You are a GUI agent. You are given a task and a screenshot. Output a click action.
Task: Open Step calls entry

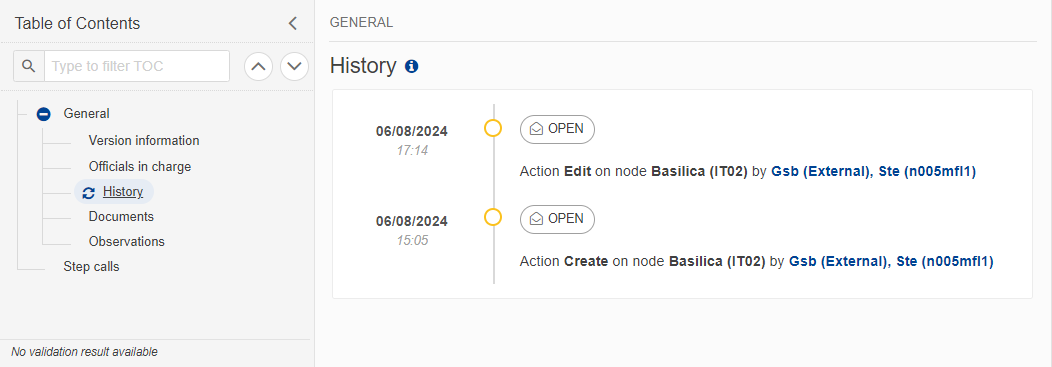coord(91,266)
